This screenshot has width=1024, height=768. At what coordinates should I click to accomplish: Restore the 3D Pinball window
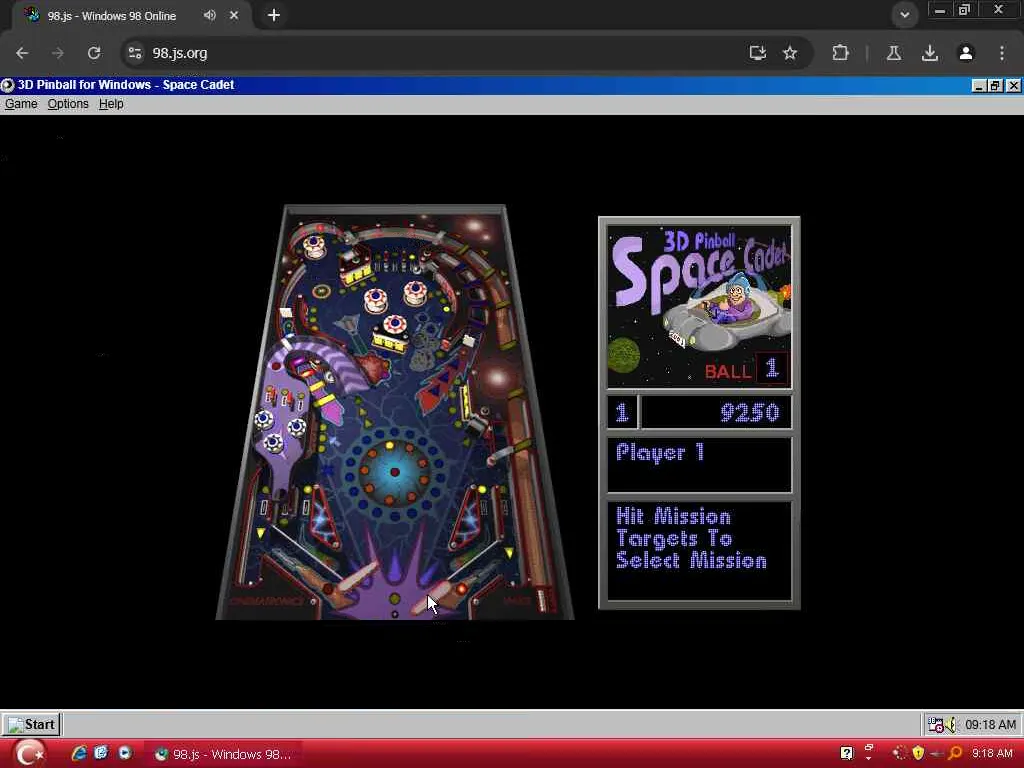point(995,86)
